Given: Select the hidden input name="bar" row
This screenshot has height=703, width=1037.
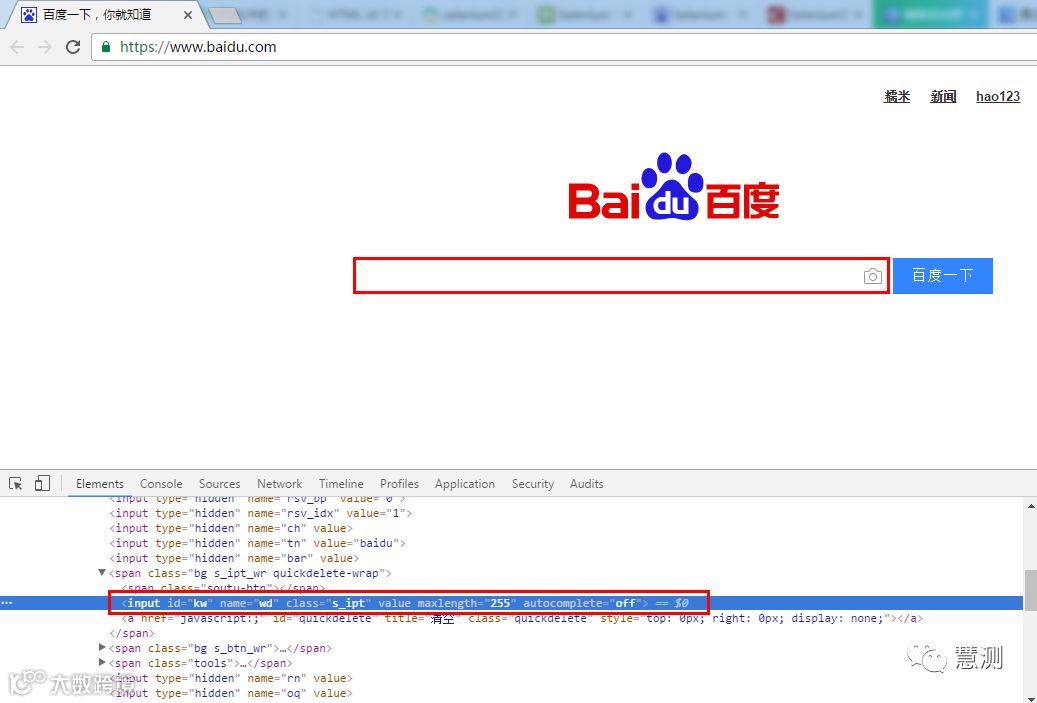Looking at the screenshot, I should coord(234,558).
